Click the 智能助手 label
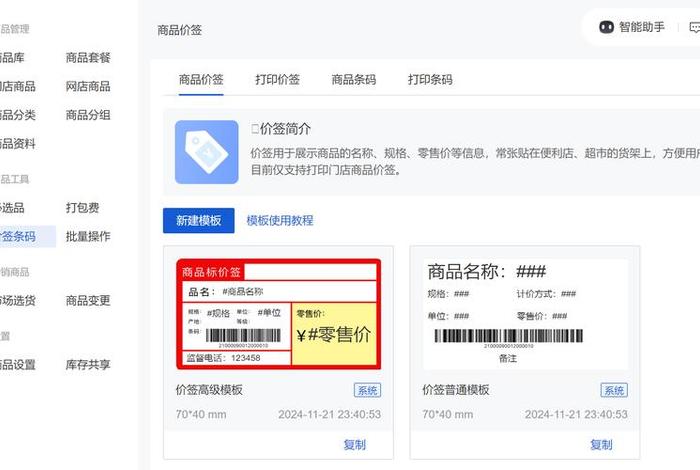The width and height of the screenshot is (700, 470). click(642, 27)
